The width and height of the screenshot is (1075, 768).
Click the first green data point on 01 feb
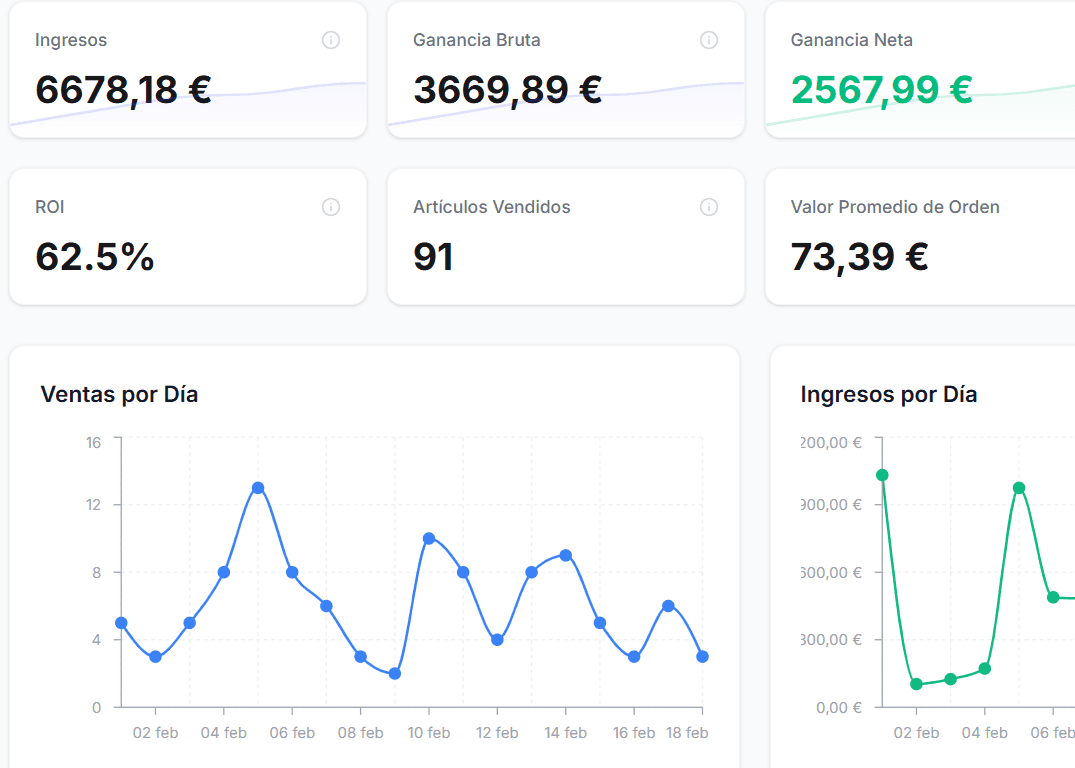(884, 476)
